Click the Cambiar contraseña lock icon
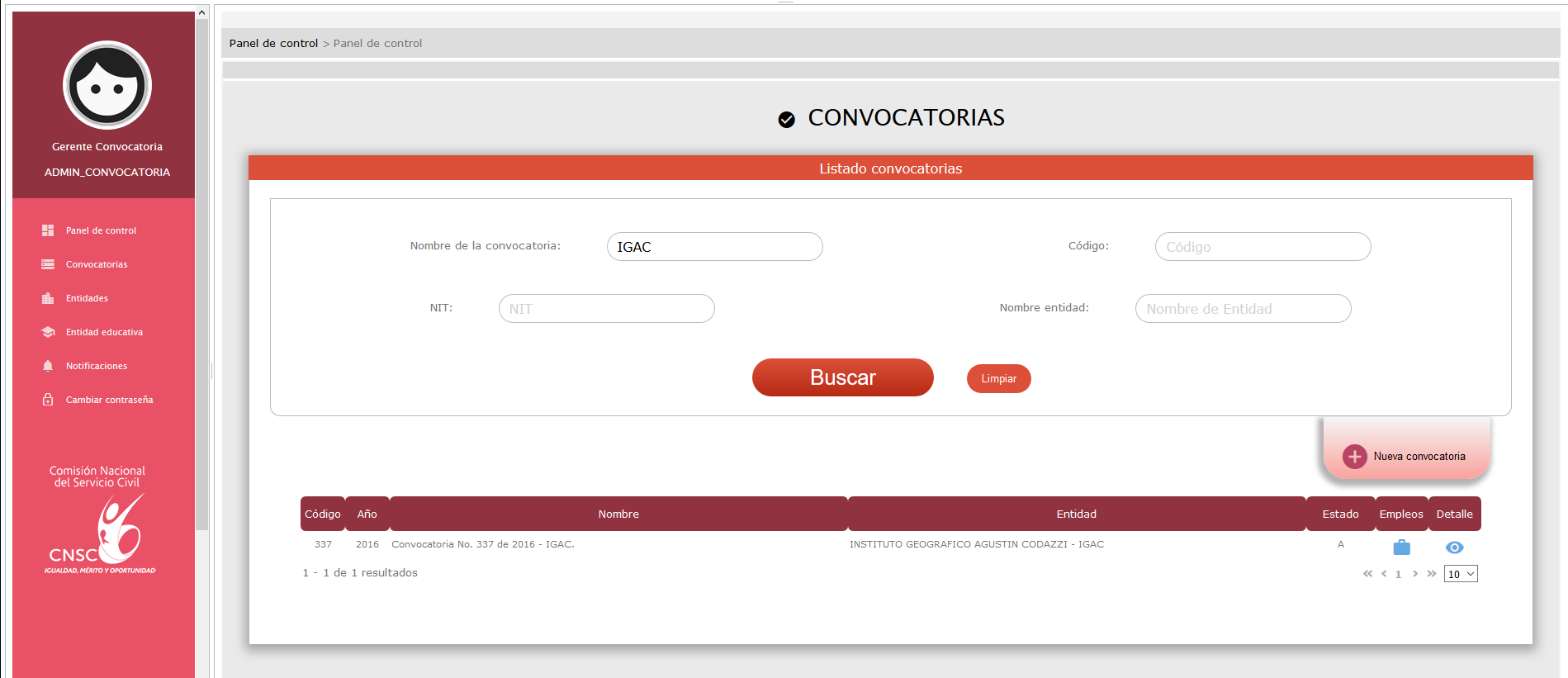Screen dimensions: 1568x678 pyautogui.click(x=48, y=400)
